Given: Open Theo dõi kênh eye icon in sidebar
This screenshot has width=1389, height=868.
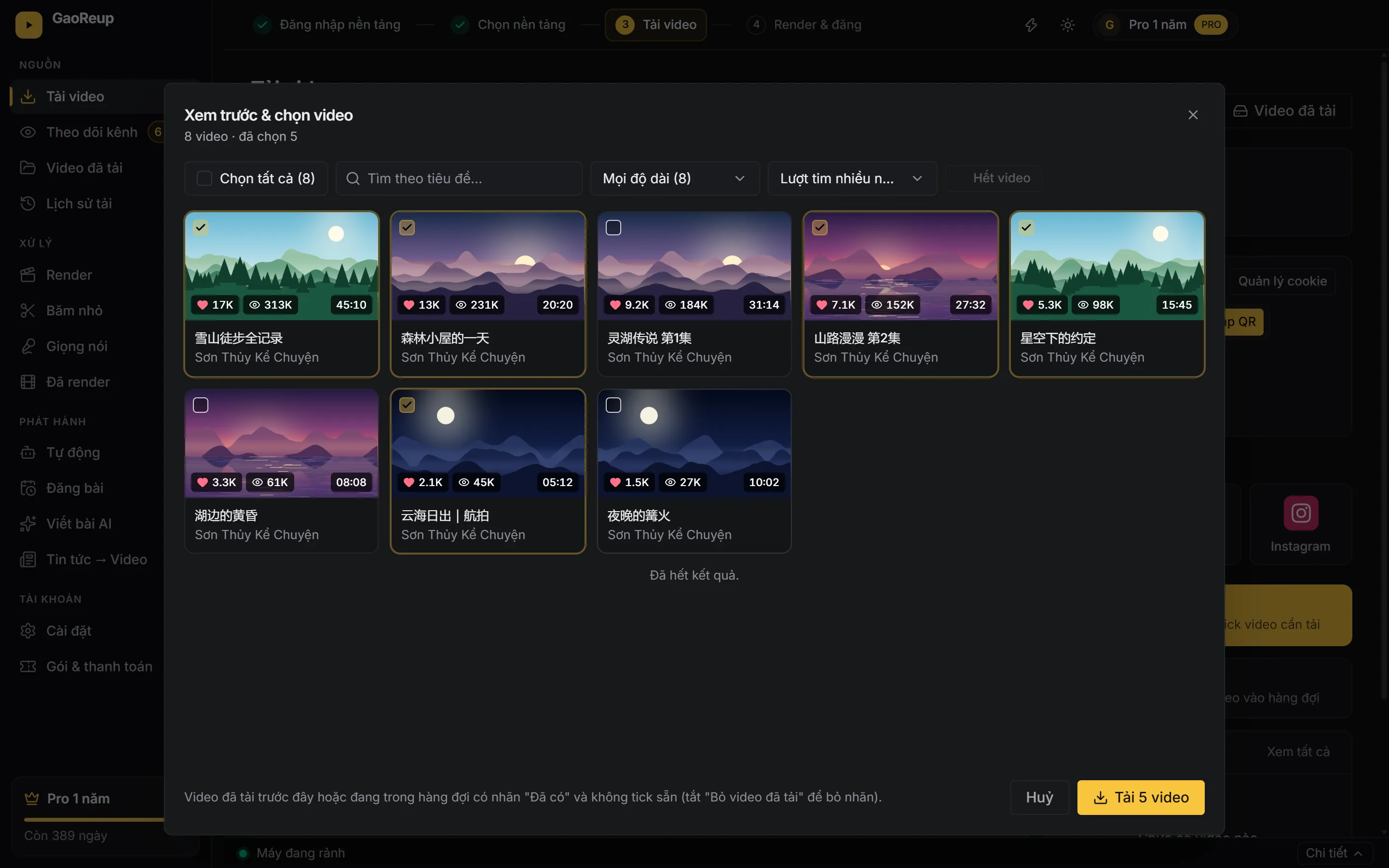Looking at the screenshot, I should coord(27,132).
